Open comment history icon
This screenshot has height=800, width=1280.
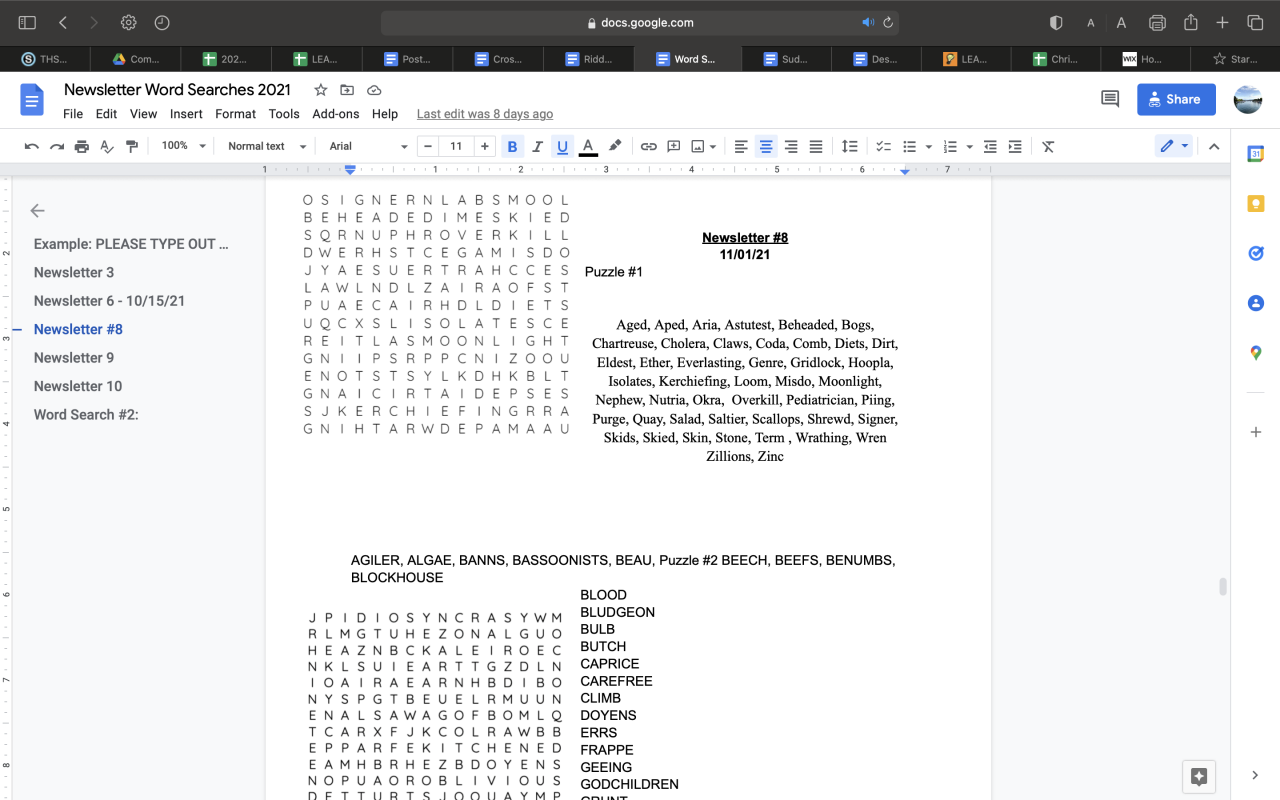click(1110, 99)
